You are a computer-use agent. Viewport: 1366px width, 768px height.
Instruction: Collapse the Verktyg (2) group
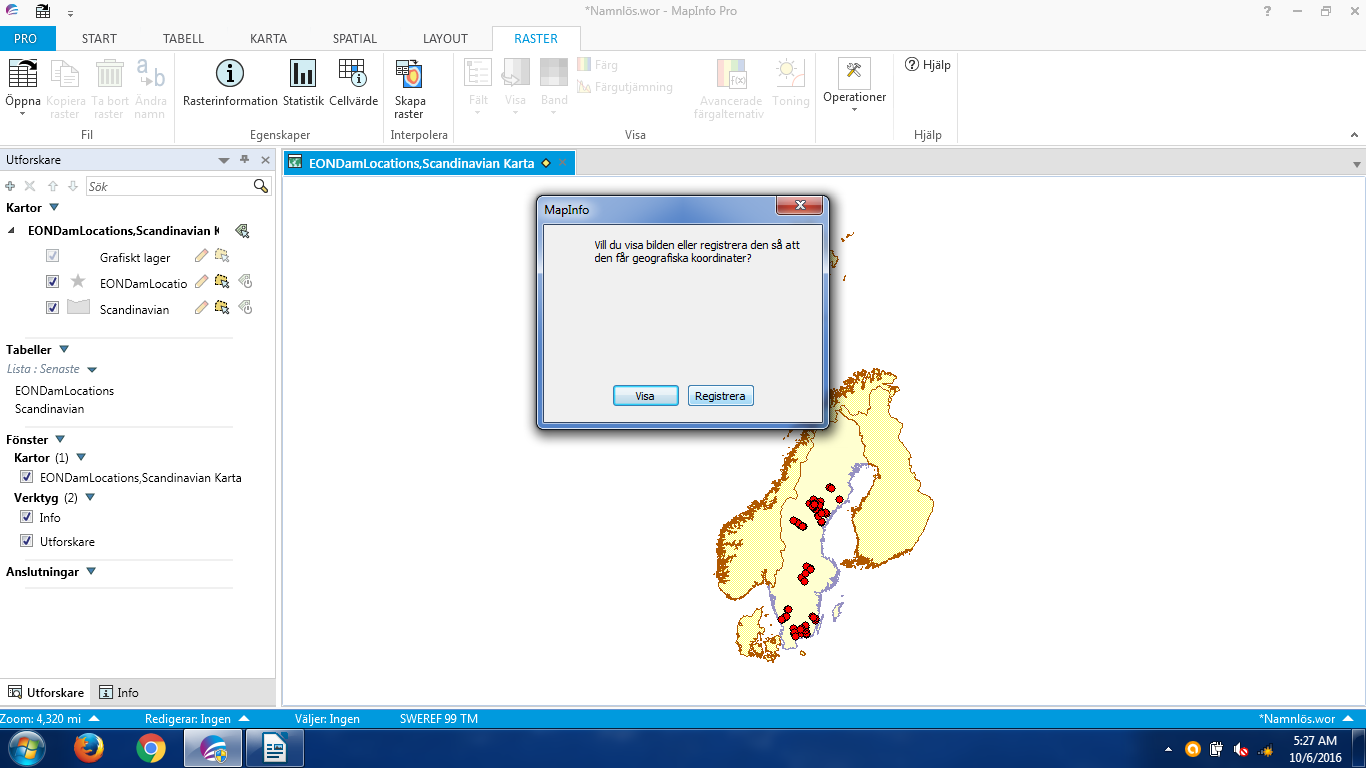point(90,497)
